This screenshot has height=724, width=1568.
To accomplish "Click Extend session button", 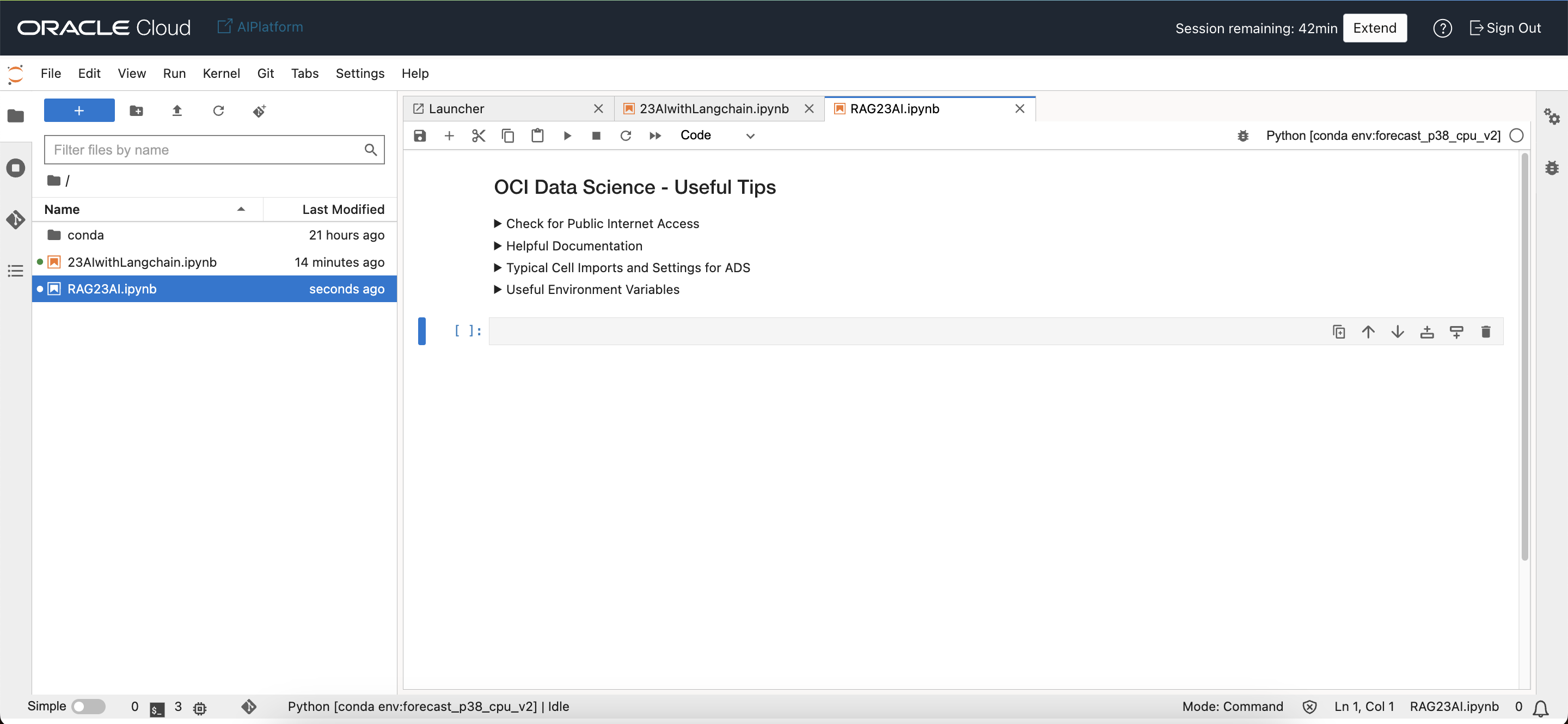I will click(1374, 28).
